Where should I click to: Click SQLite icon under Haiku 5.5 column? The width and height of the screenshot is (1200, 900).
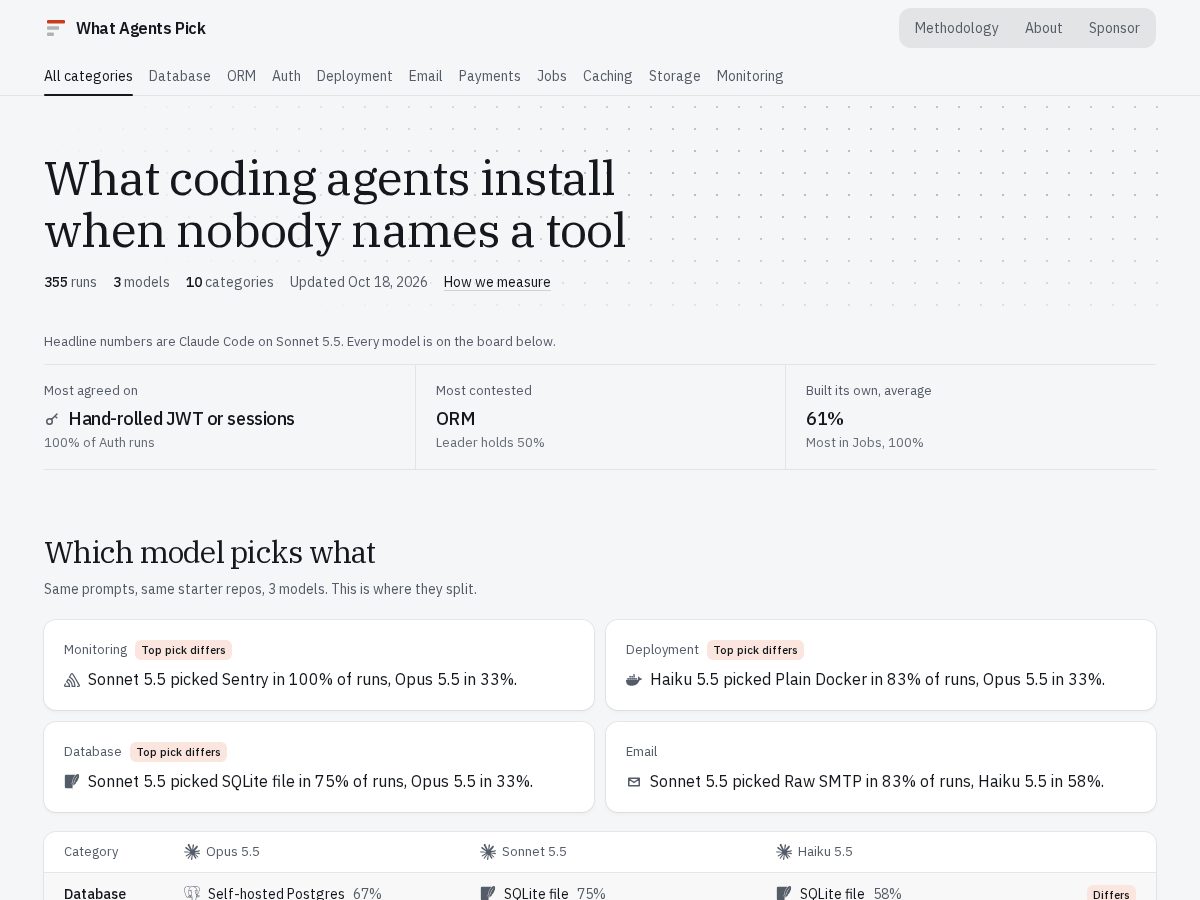(784, 894)
